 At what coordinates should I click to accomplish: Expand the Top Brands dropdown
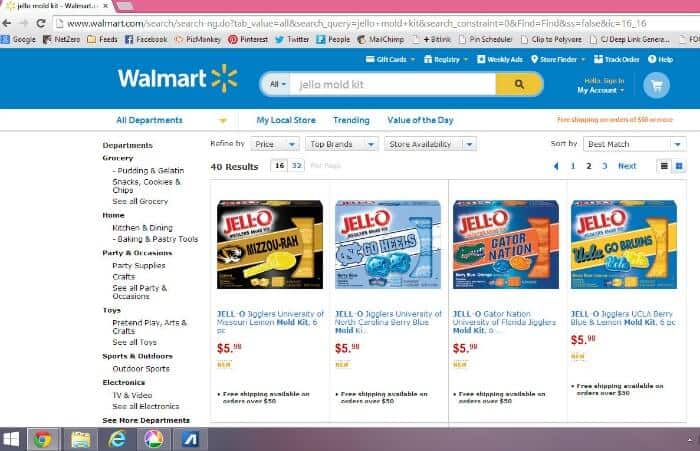(x=342, y=144)
